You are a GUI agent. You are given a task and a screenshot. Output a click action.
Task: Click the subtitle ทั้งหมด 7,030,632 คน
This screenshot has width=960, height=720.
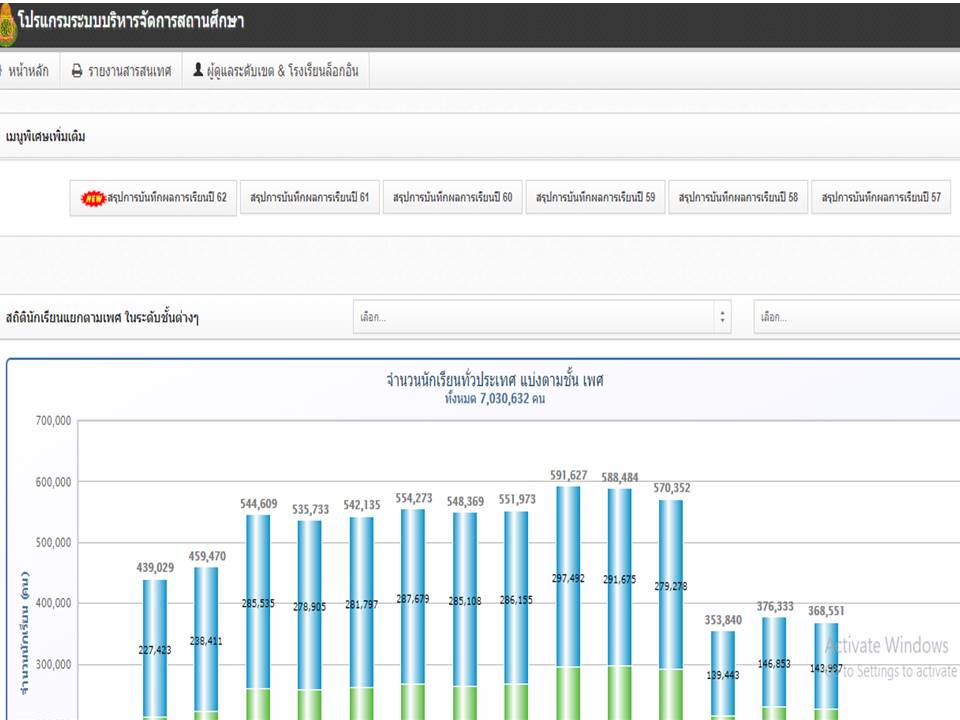coord(495,399)
